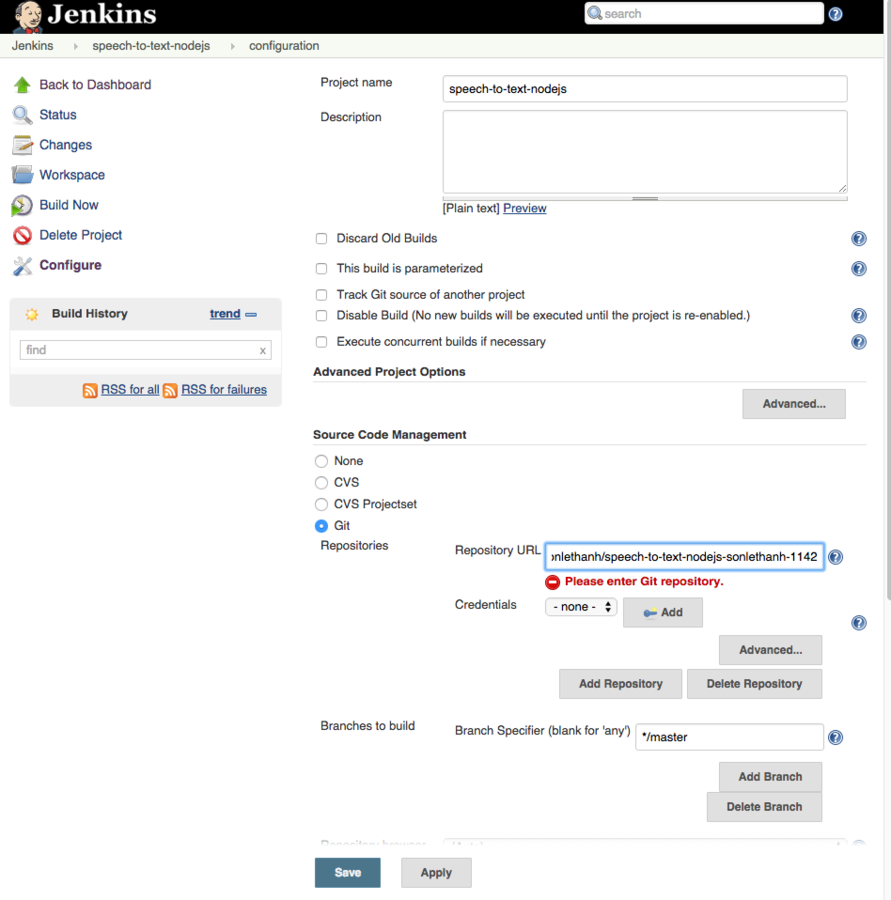
Task: Toggle the Disable Build checkbox
Action: click(321, 316)
